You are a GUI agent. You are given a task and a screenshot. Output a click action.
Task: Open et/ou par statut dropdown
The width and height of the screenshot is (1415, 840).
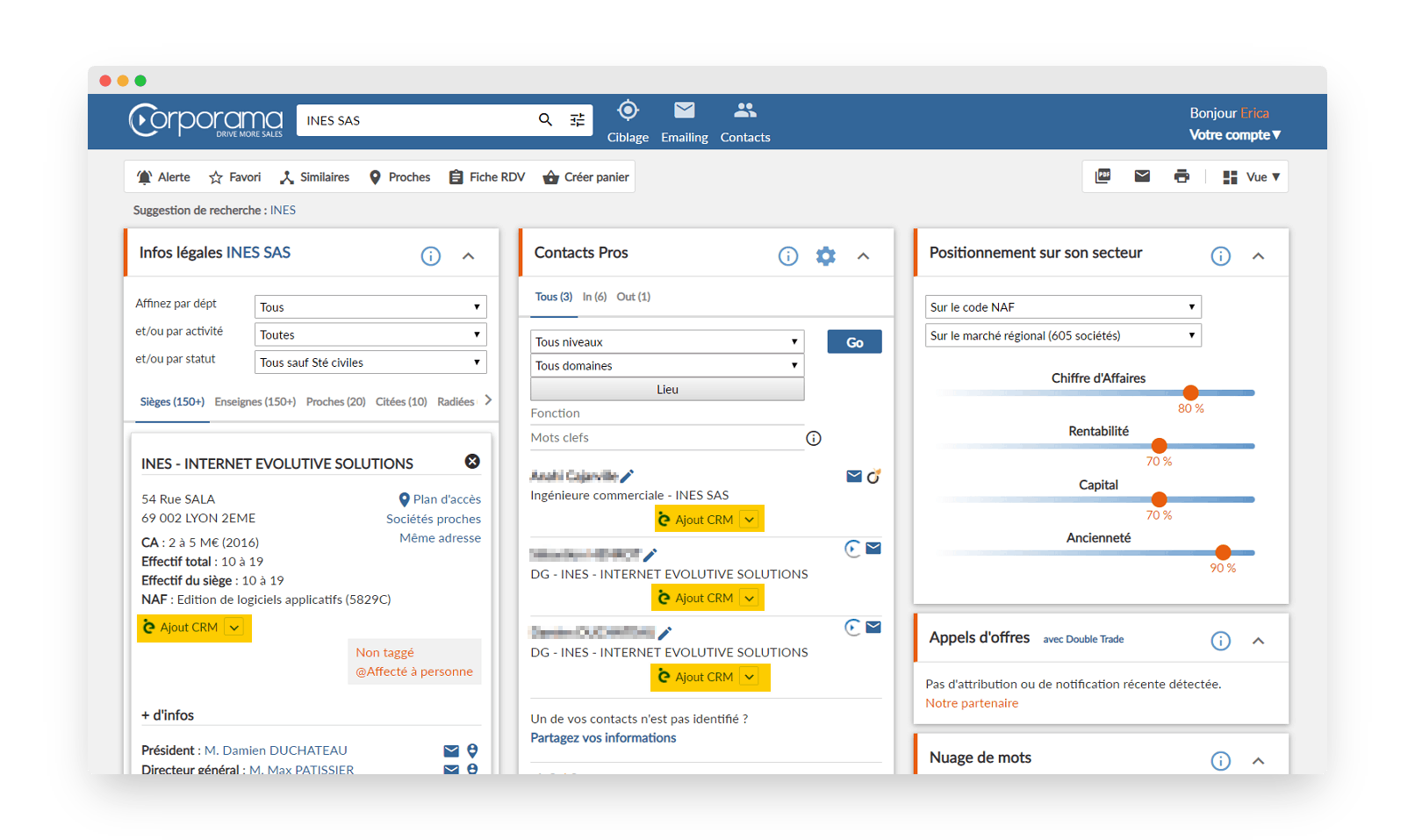[x=370, y=363]
